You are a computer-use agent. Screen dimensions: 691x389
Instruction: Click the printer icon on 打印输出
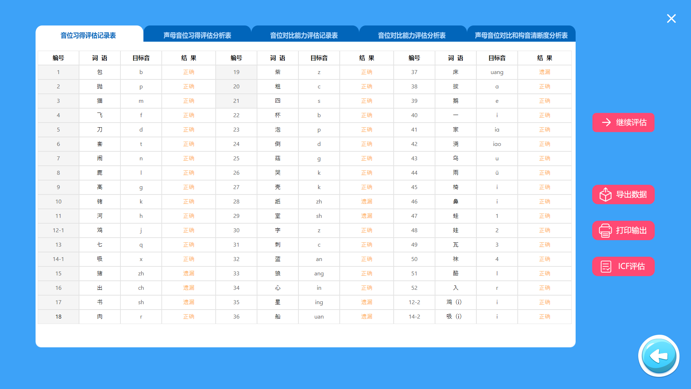(606, 230)
